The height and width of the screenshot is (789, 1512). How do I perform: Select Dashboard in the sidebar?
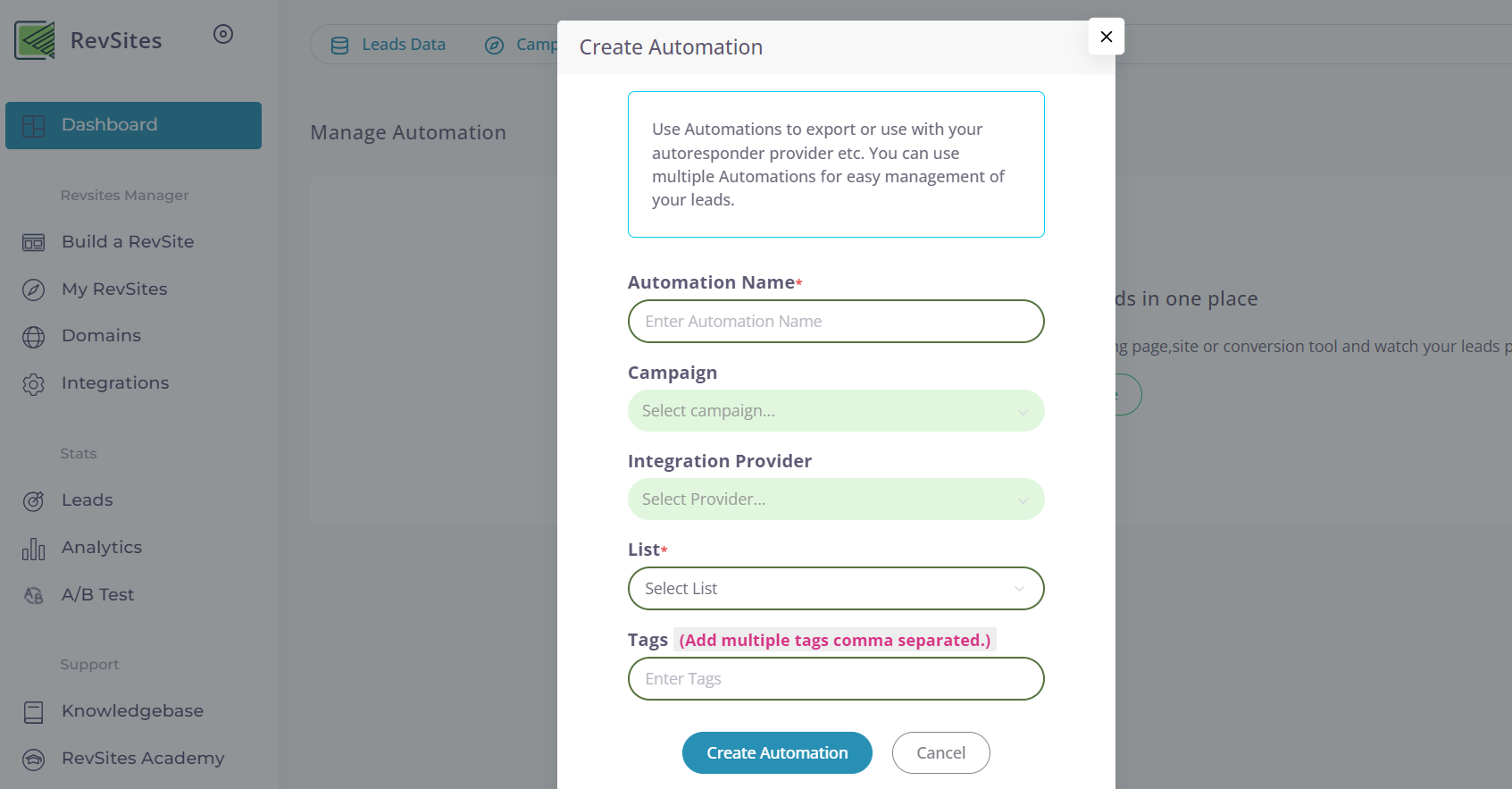click(133, 125)
